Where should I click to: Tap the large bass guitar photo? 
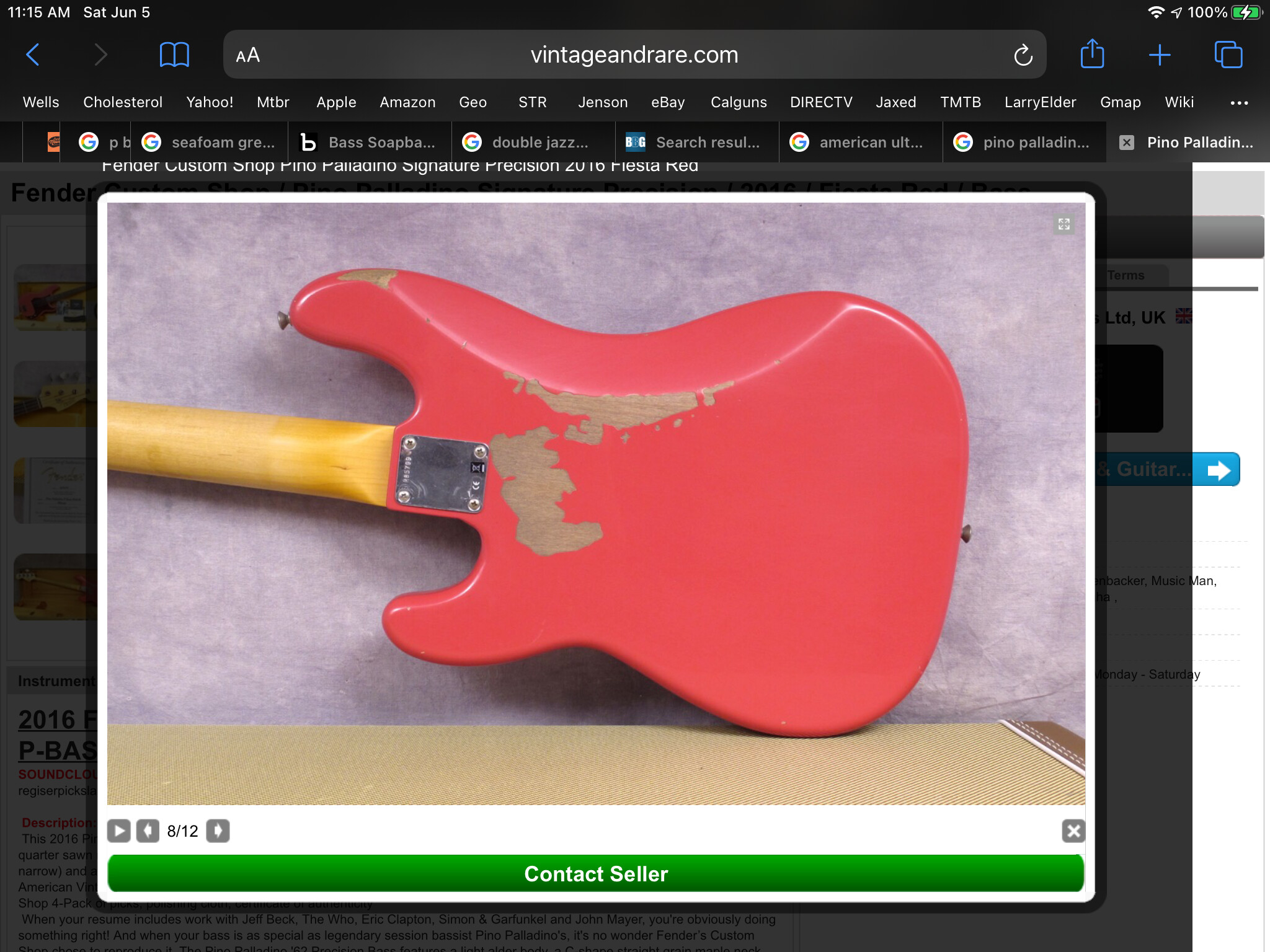(x=596, y=503)
